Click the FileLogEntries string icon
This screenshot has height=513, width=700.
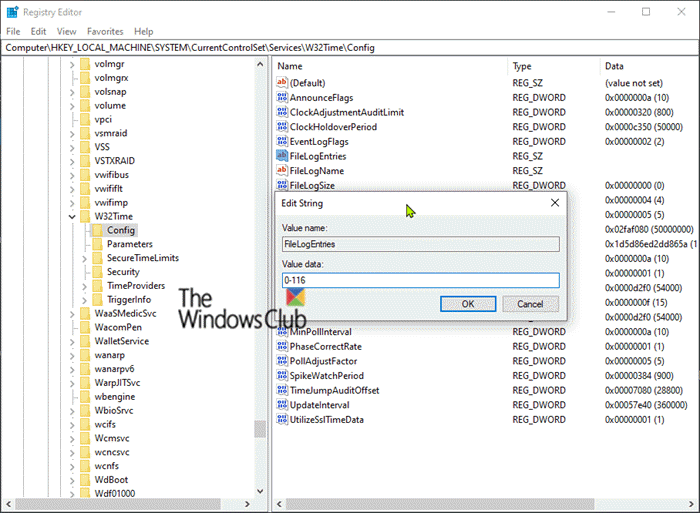[282, 155]
